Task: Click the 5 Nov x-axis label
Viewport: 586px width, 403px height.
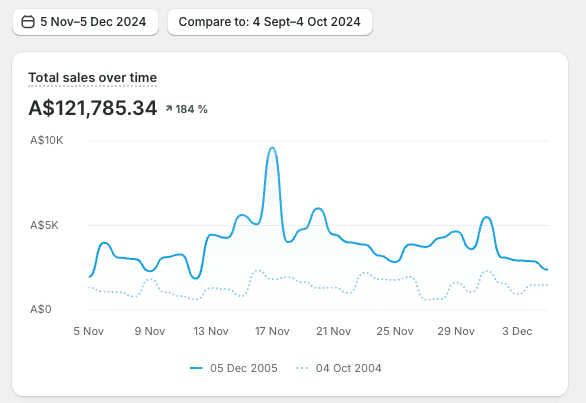Action: [89, 331]
